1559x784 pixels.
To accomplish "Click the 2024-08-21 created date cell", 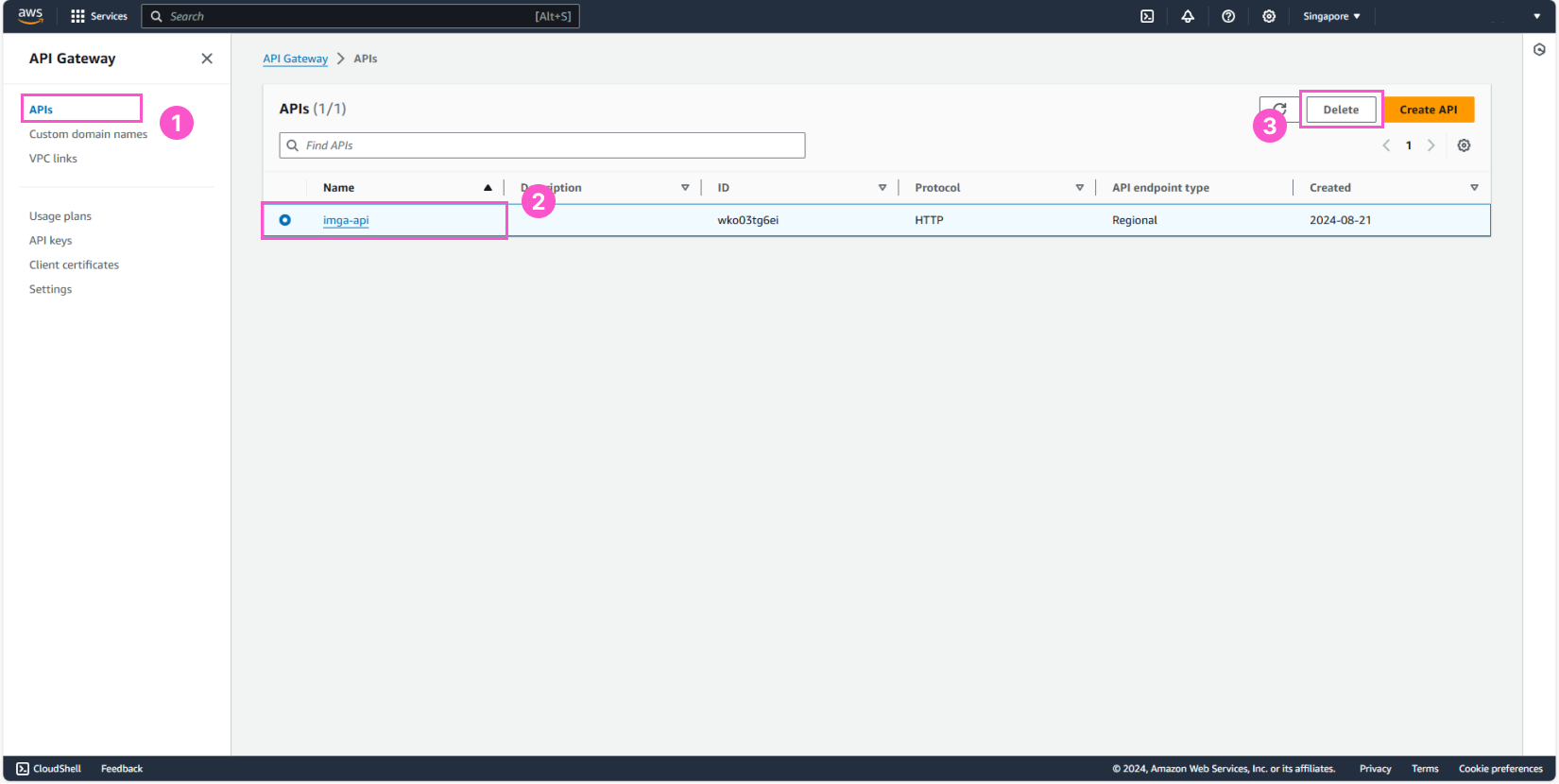I will coord(1340,220).
